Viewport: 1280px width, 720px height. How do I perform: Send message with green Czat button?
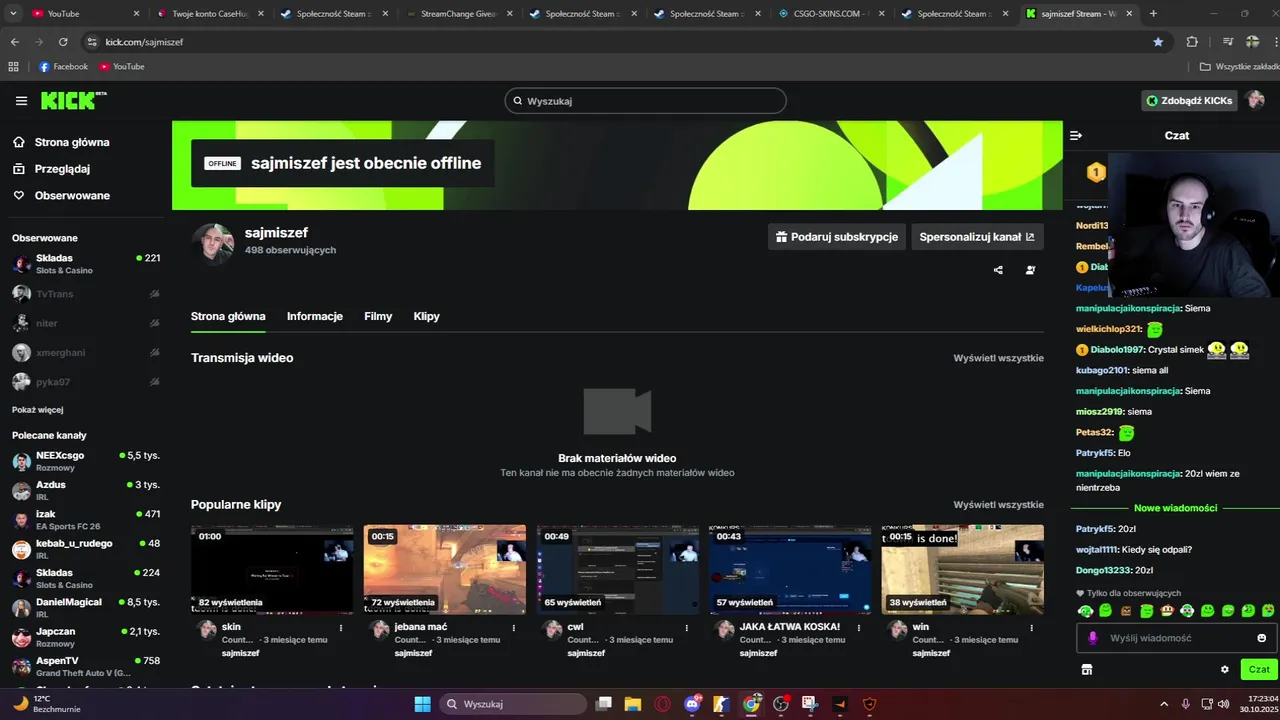click(1258, 669)
